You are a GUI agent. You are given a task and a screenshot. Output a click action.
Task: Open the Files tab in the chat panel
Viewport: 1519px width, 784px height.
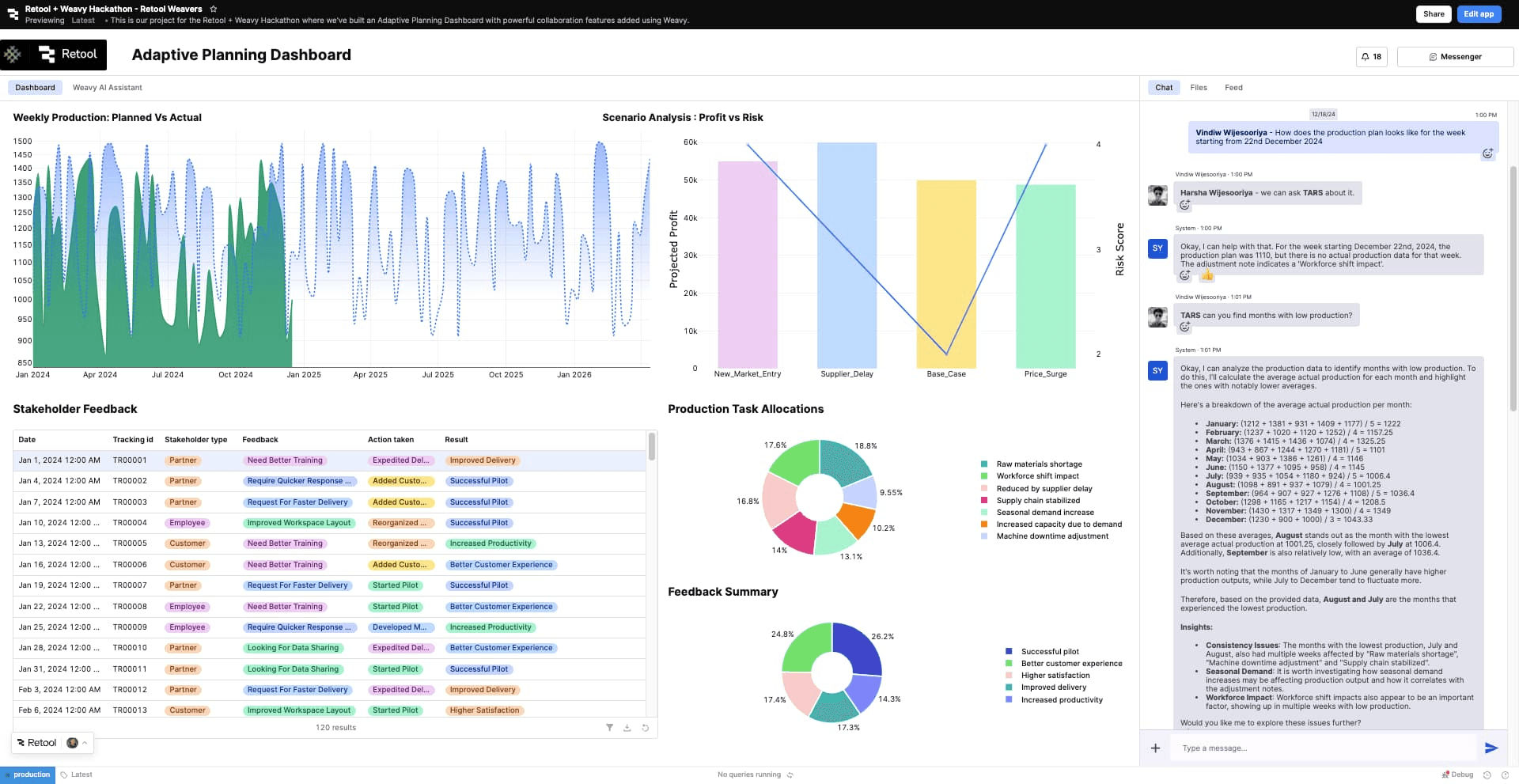1198,87
